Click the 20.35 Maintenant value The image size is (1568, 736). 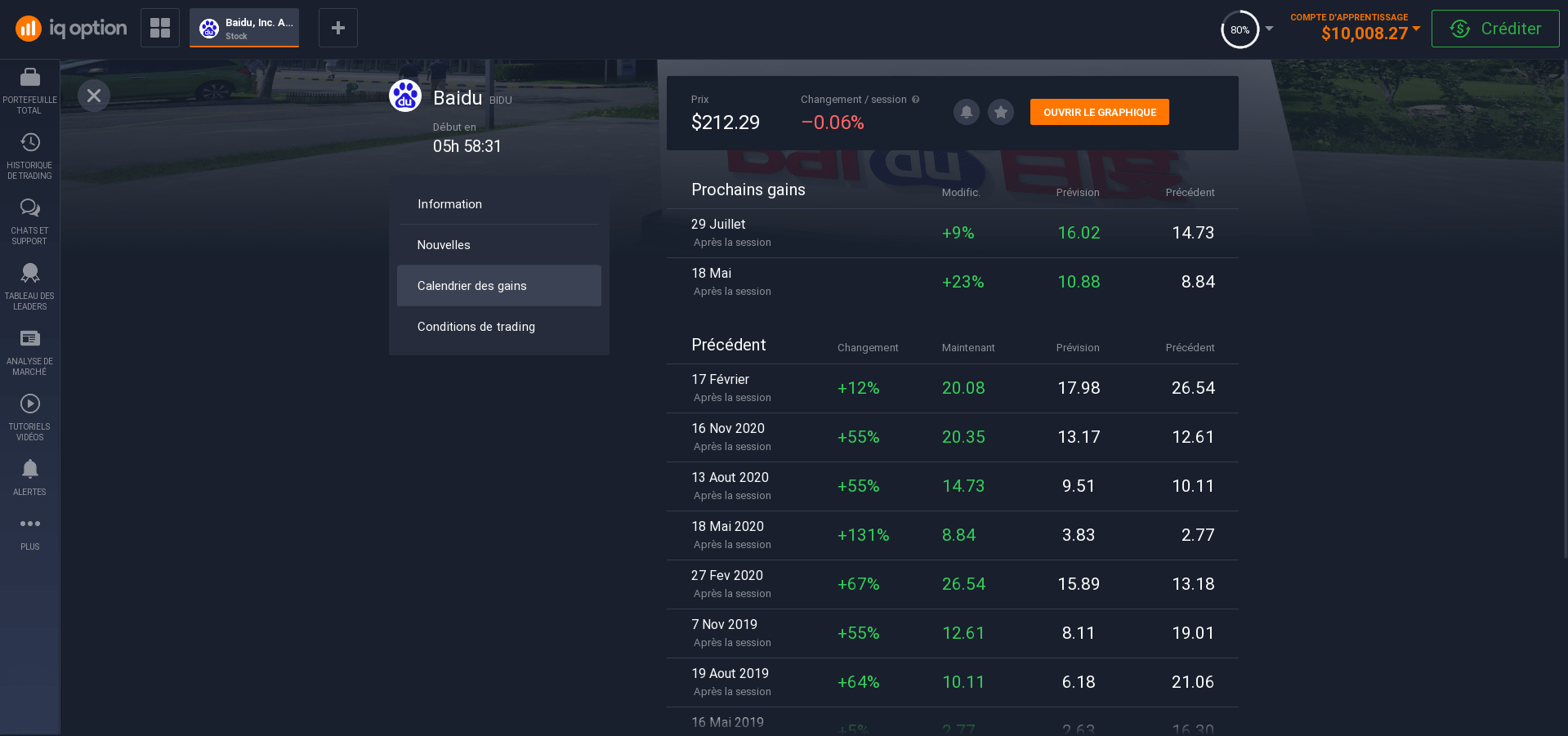pos(963,437)
